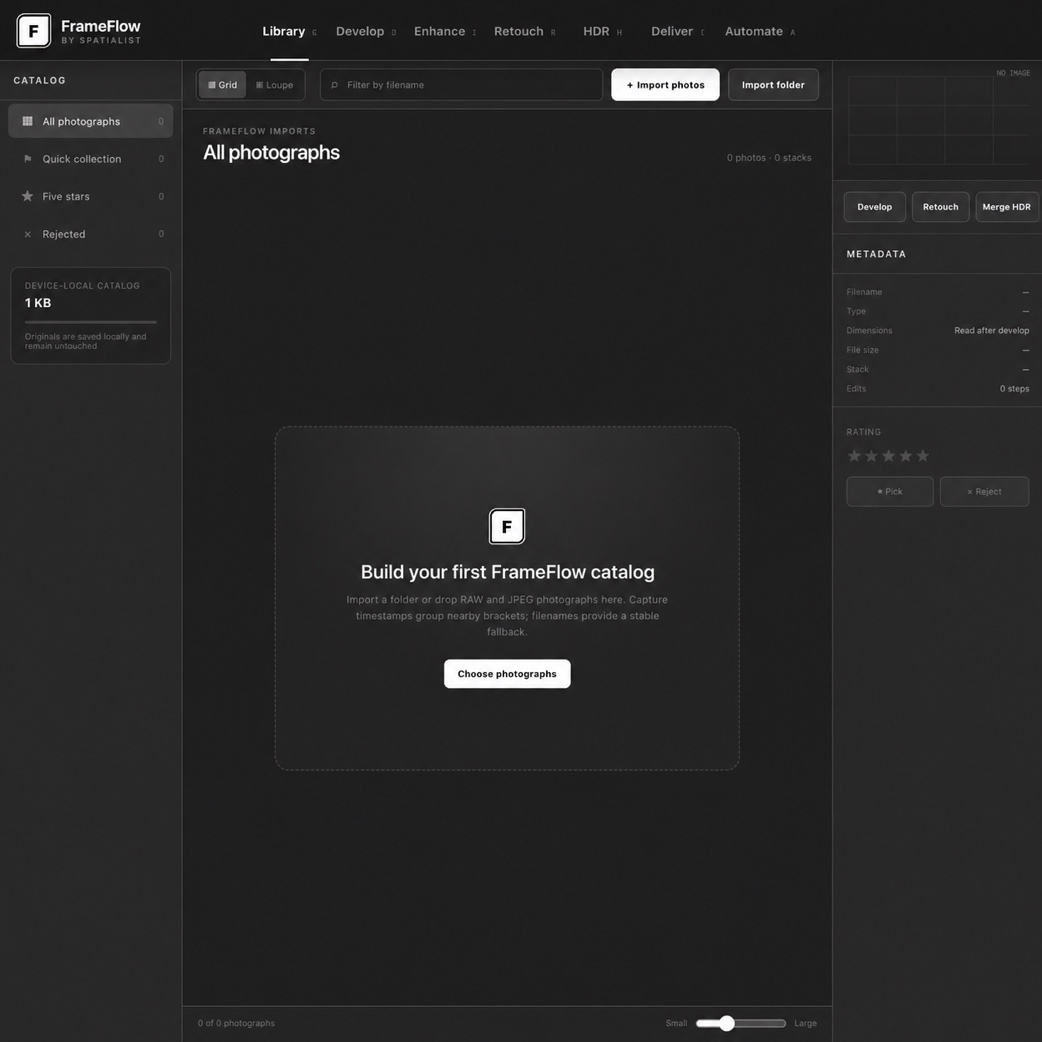Click the All photographs grid icon
Screen dimensions: 1042x1042
click(27, 121)
